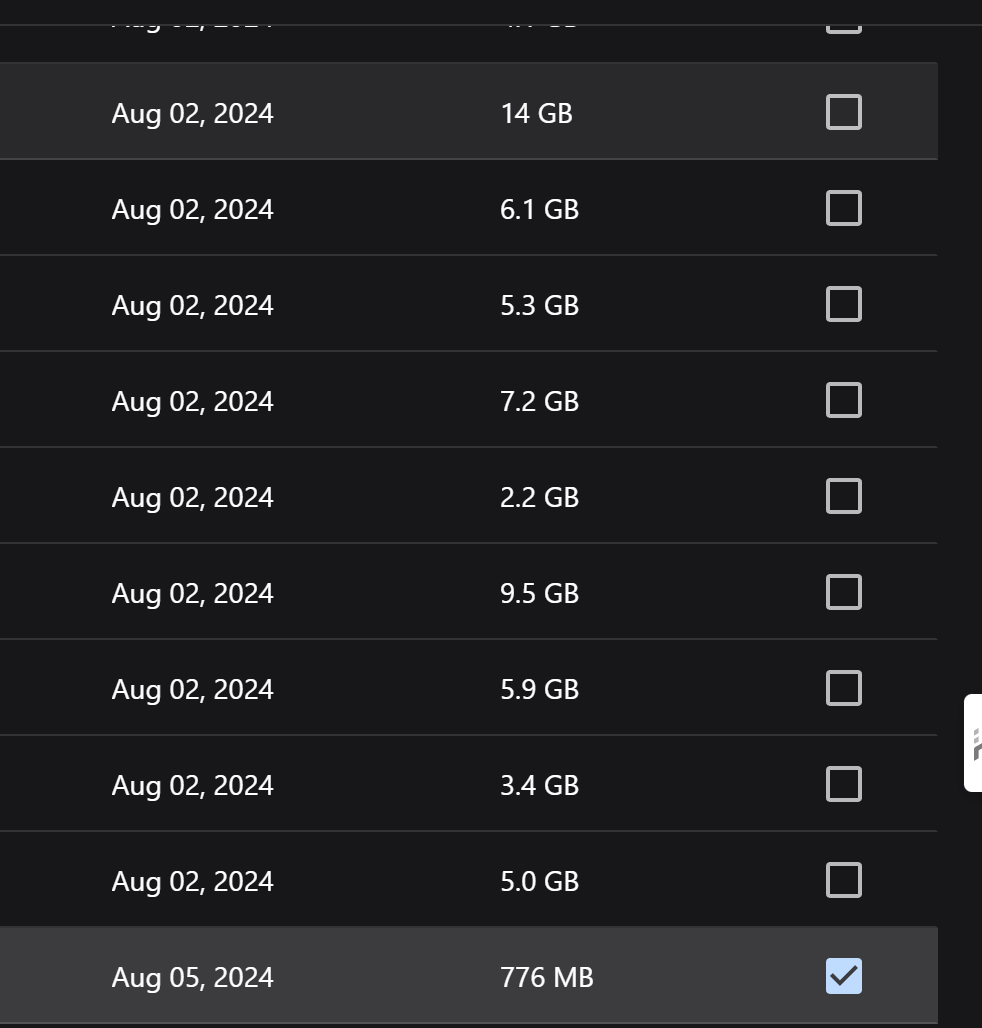The height and width of the screenshot is (1028, 982).
Task: Check the 2.2 GB Aug 02 item
Action: [x=843, y=496]
